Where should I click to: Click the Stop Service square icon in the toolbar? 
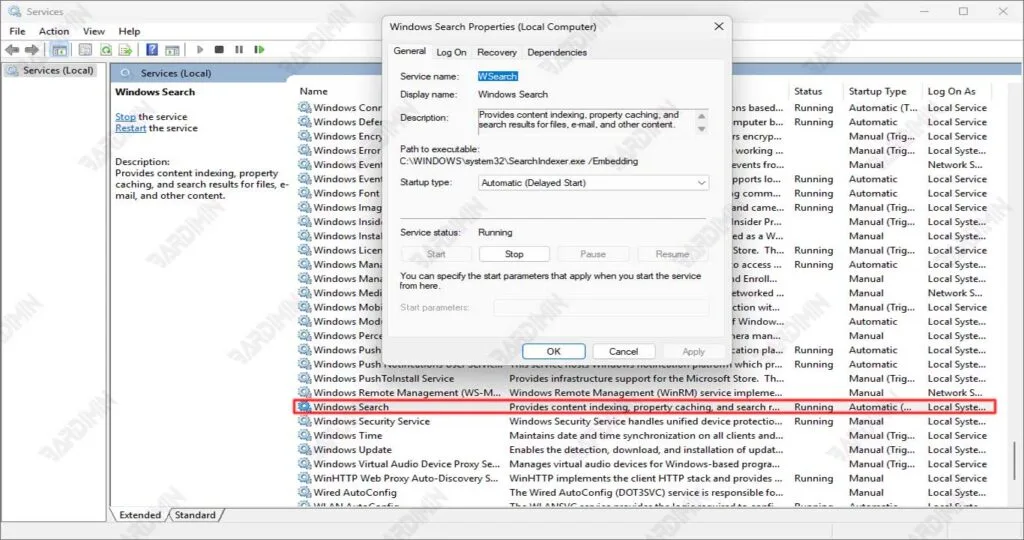(x=219, y=50)
